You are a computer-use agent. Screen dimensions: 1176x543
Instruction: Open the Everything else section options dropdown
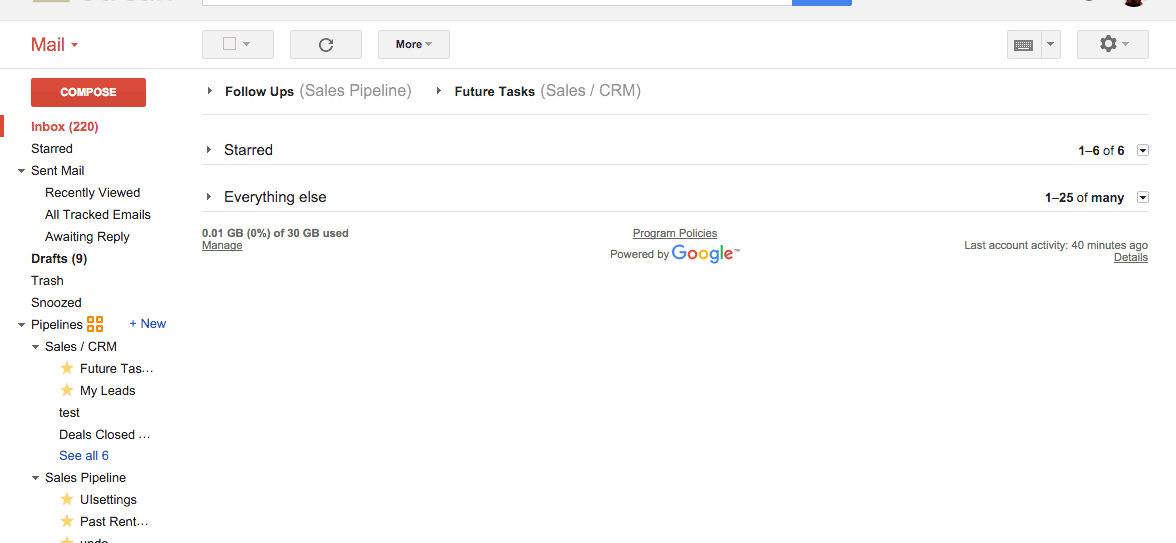point(1143,197)
